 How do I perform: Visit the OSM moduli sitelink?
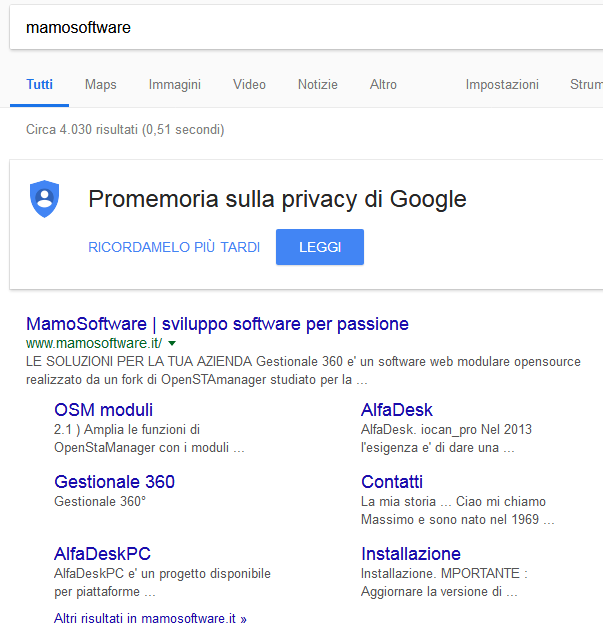coord(104,410)
